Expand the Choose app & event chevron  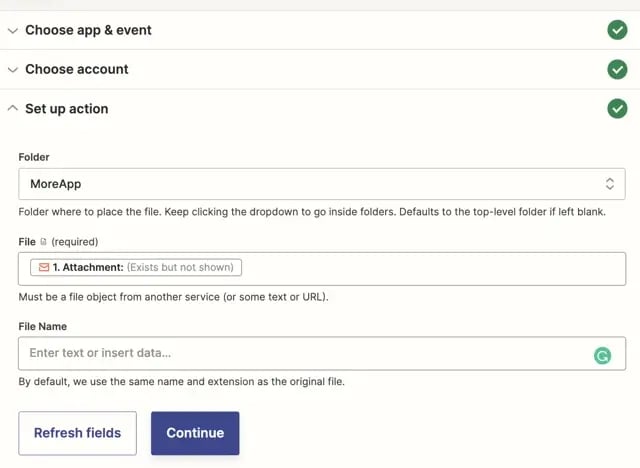point(13,30)
